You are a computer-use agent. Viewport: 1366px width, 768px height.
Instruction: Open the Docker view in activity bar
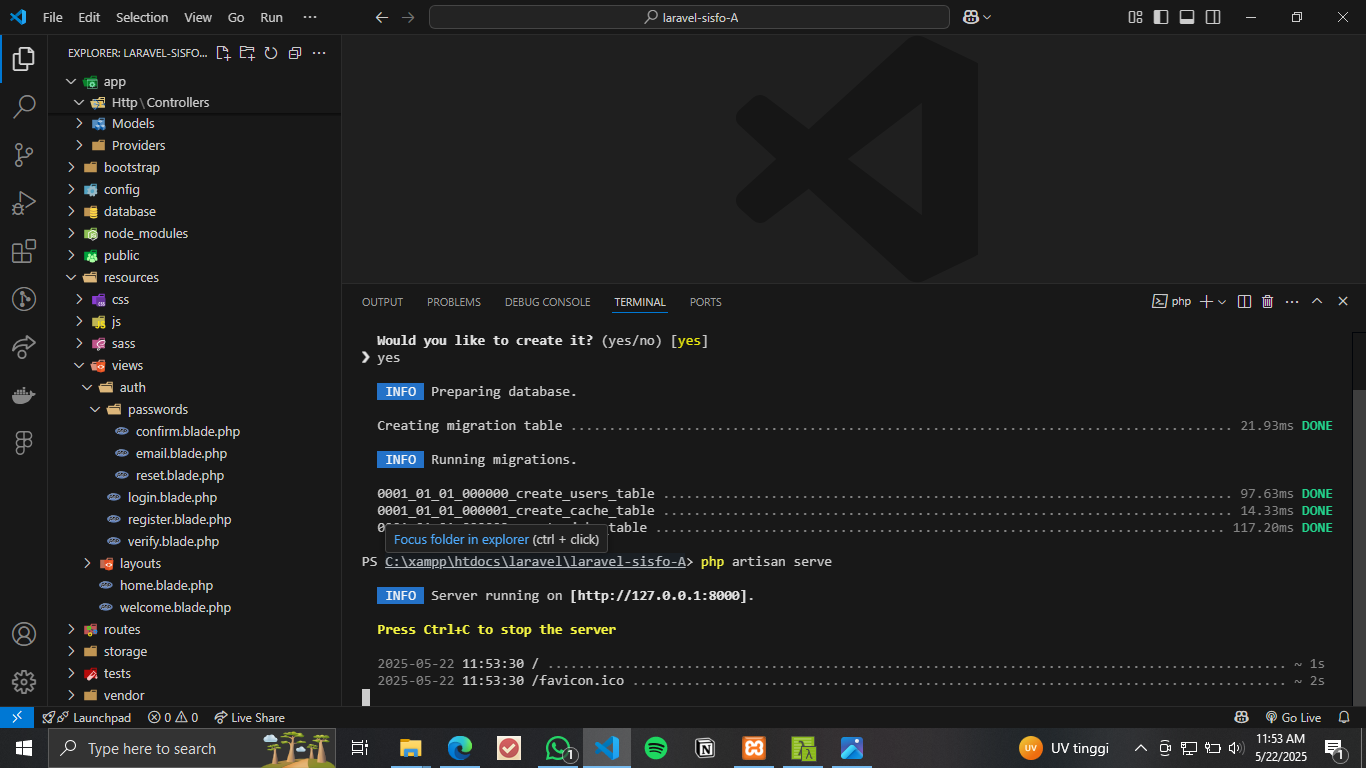click(x=24, y=395)
